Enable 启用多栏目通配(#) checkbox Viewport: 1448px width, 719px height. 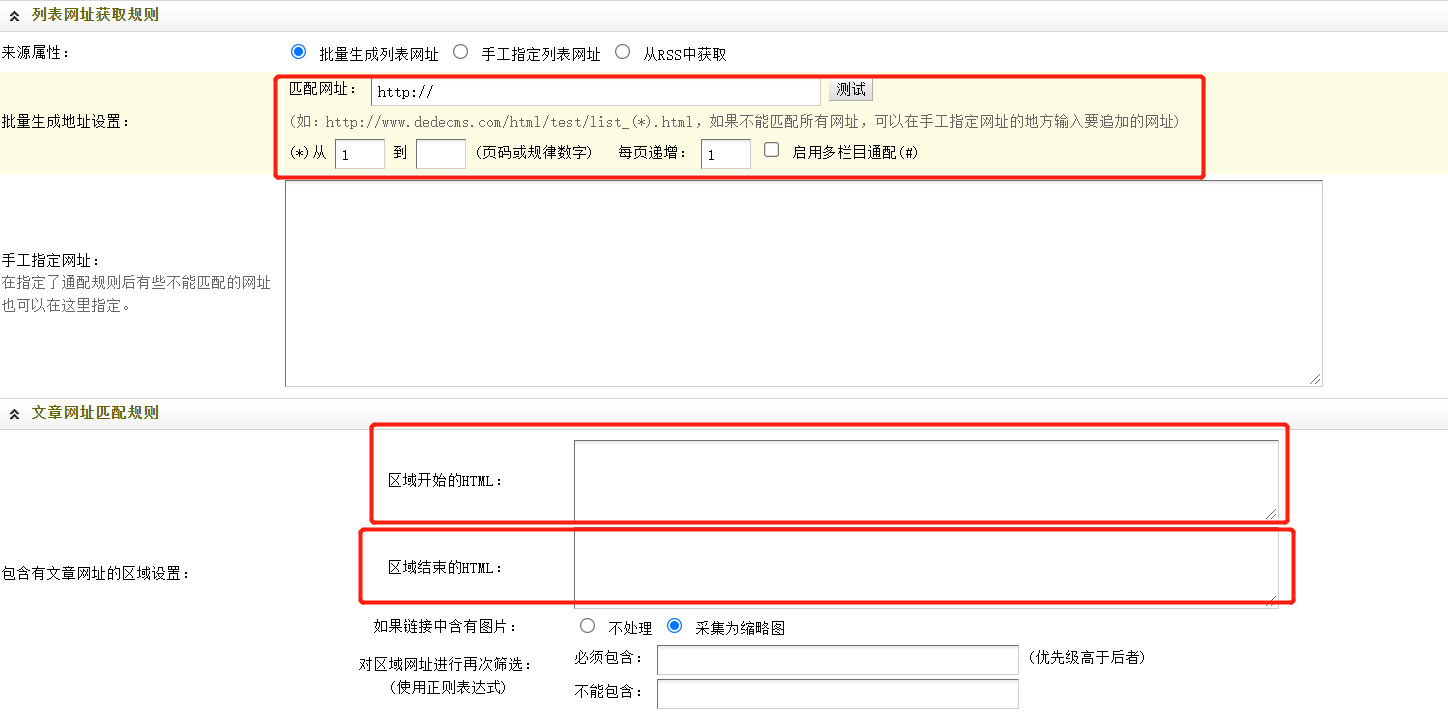click(x=771, y=150)
